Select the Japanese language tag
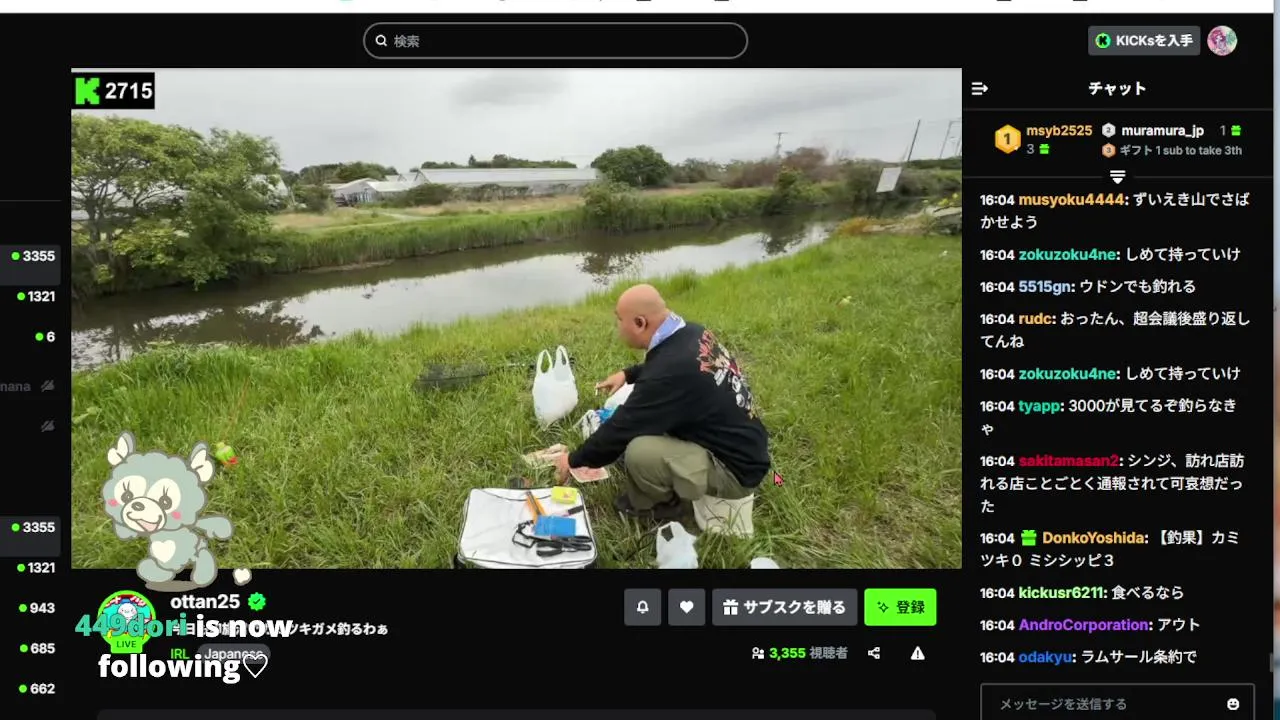Screen dimensions: 1280x720 pos(235,654)
